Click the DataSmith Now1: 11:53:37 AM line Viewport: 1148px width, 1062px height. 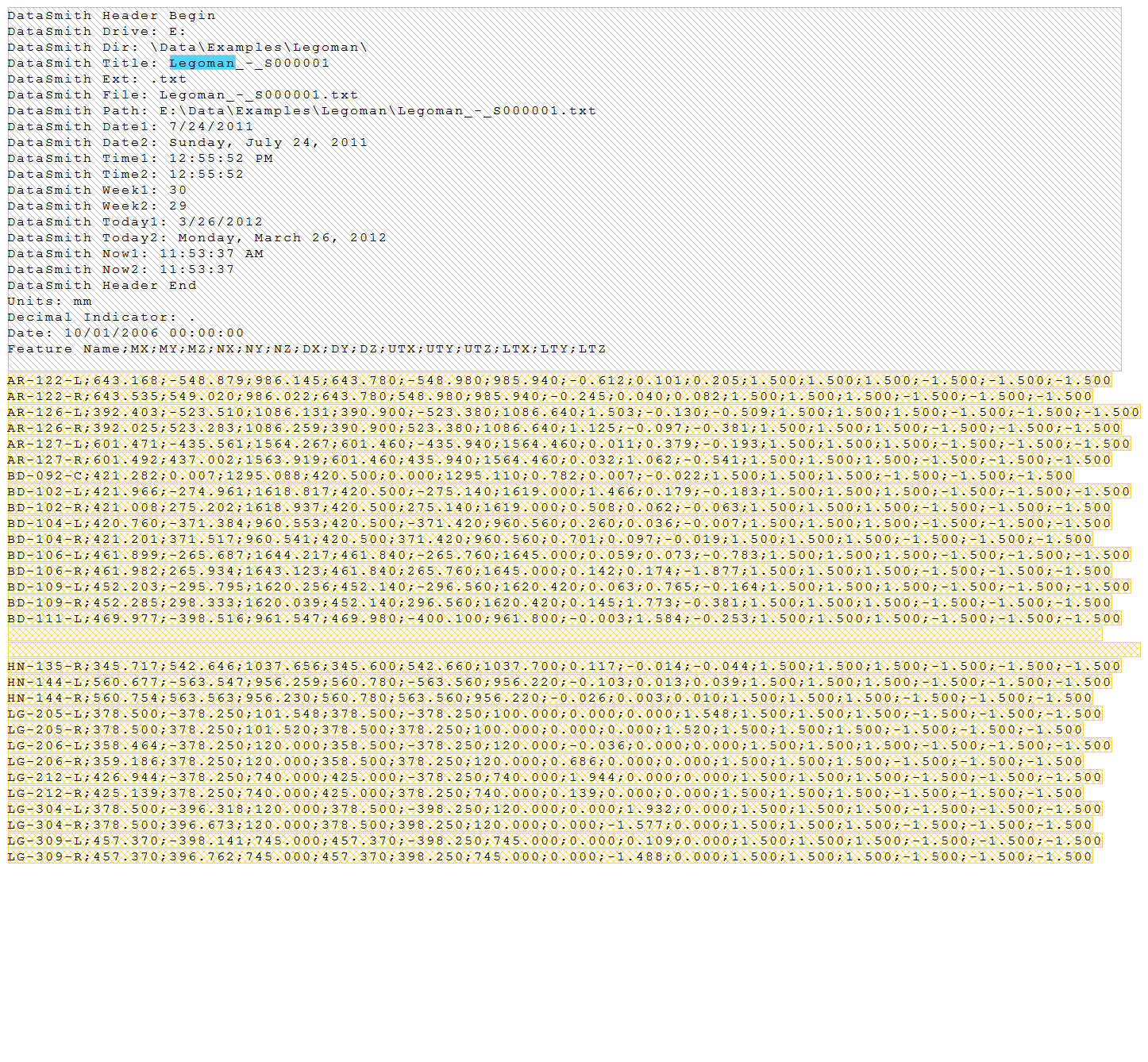[135, 254]
